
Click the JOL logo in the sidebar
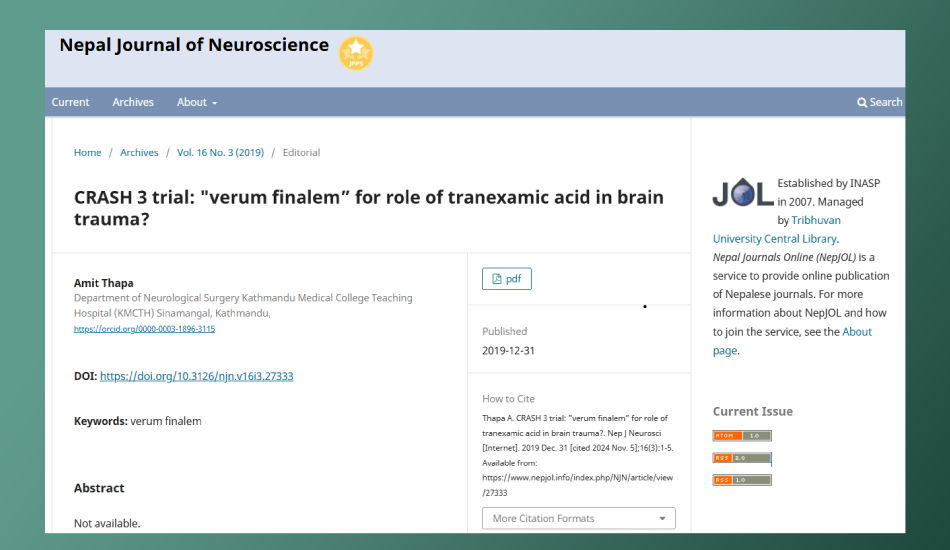[x=743, y=193]
